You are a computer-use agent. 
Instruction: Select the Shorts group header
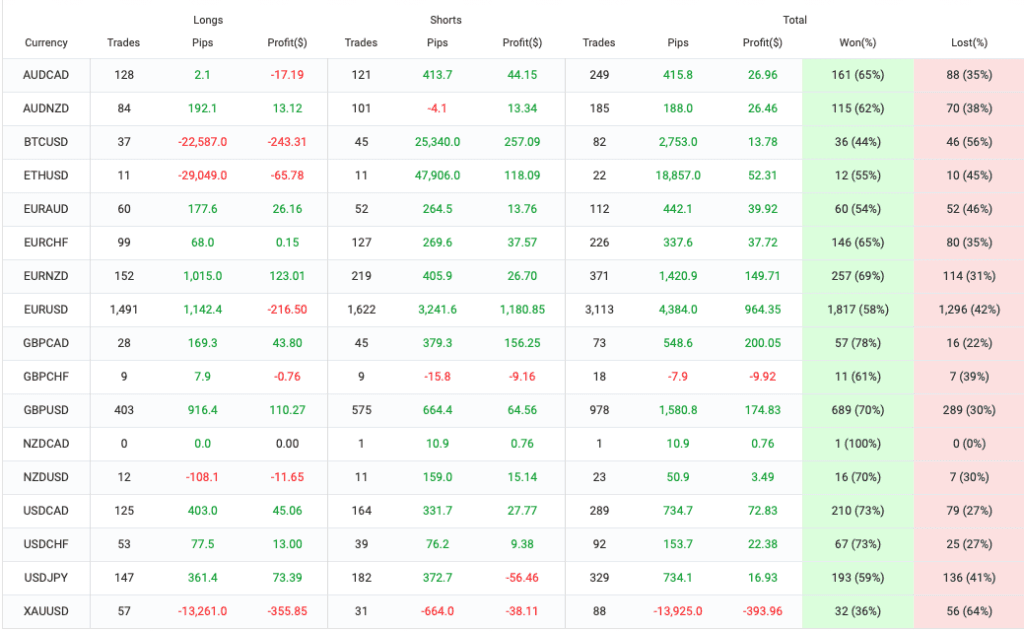[446, 20]
